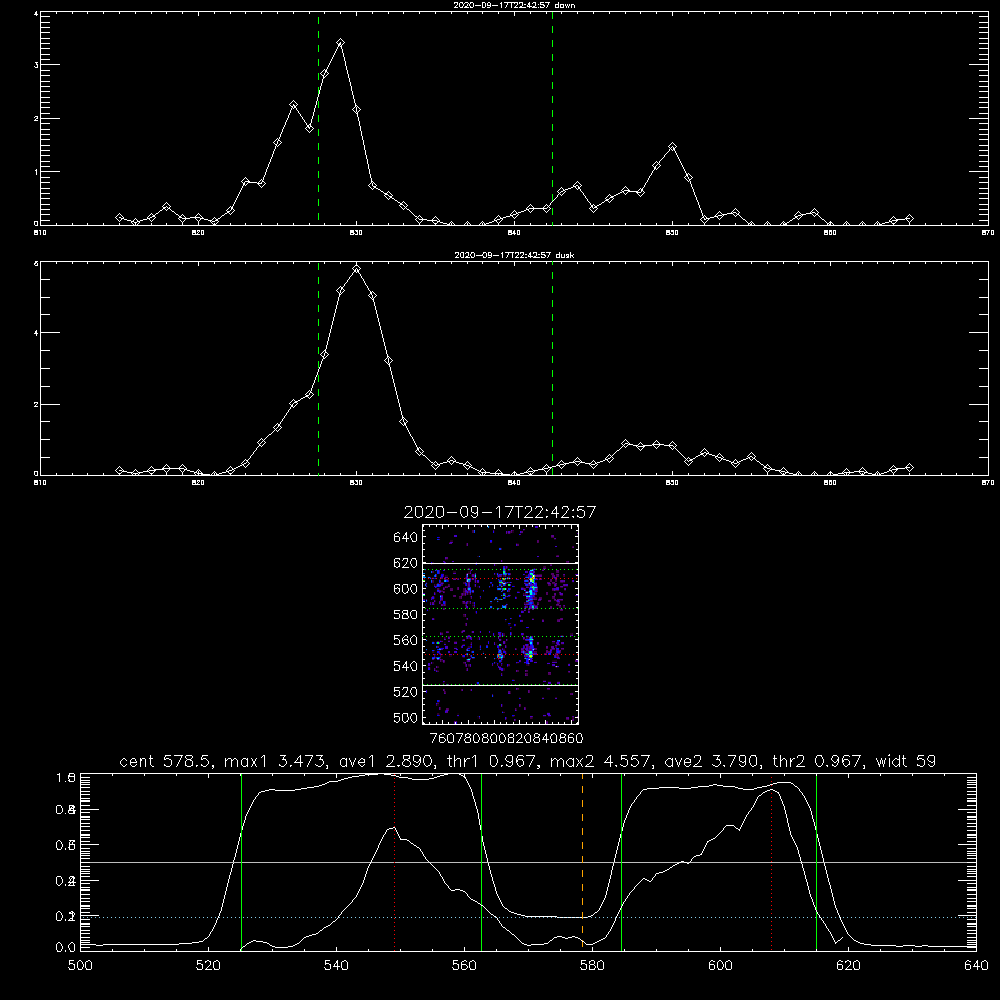Viewport: 1000px width, 1000px height.
Task: Click 'thr2 0.967' in the stats header
Action: coord(817,761)
